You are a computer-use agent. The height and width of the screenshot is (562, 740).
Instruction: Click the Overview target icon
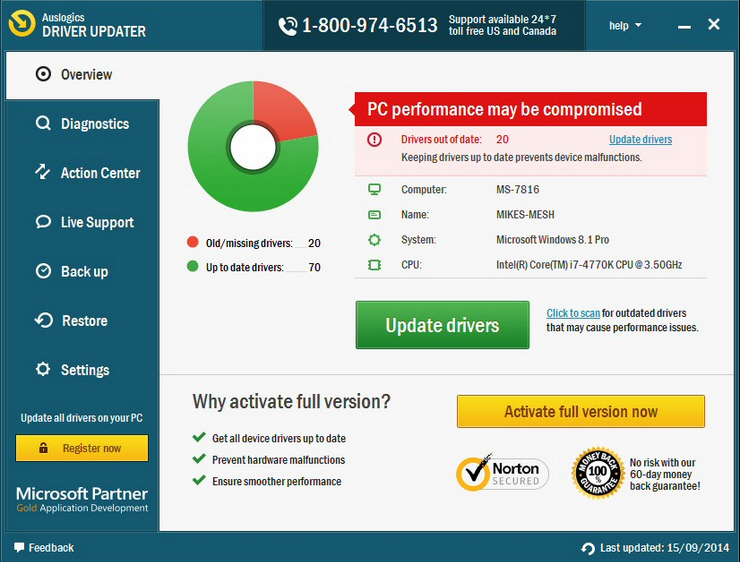[43, 74]
